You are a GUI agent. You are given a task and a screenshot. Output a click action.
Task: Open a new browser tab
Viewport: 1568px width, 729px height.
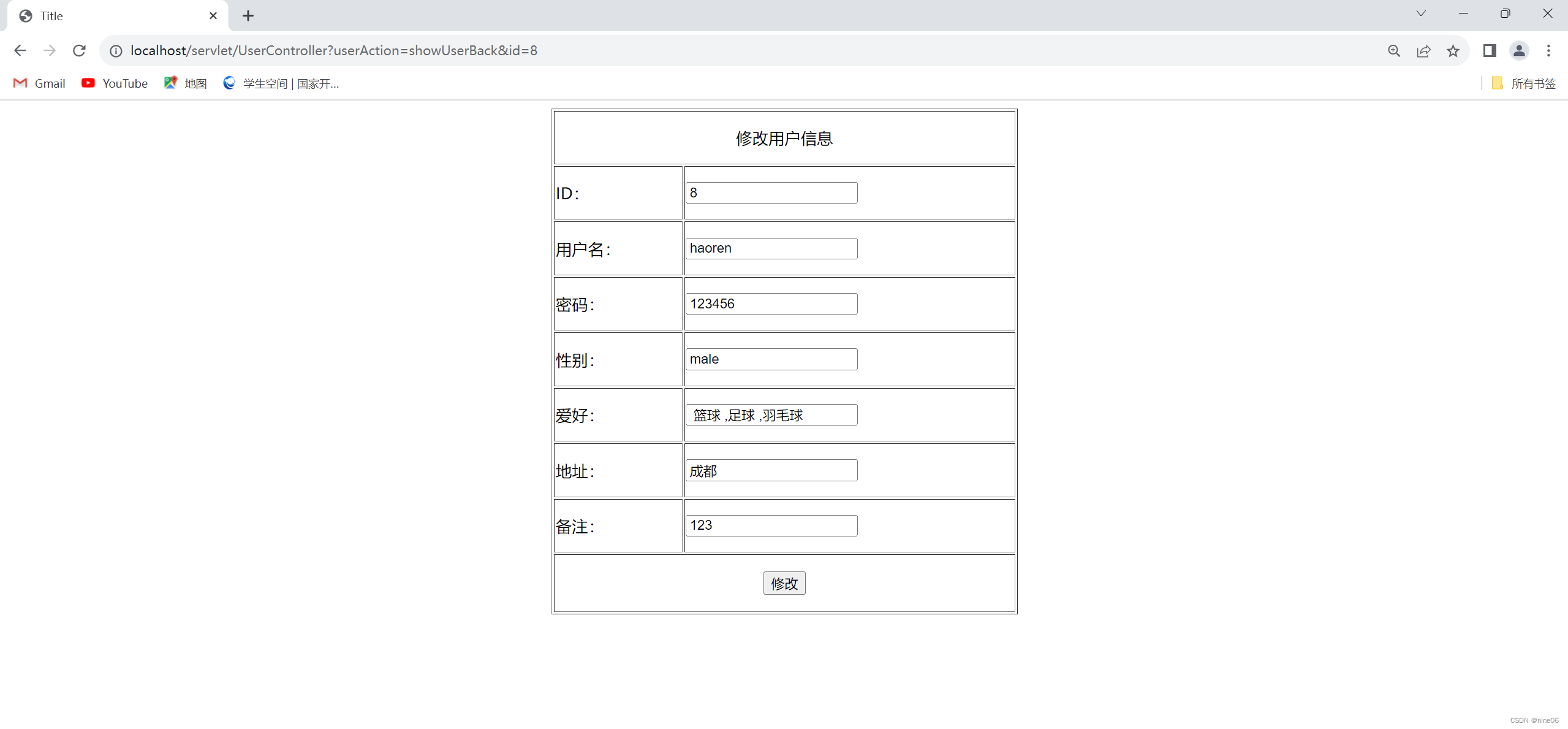click(x=248, y=16)
